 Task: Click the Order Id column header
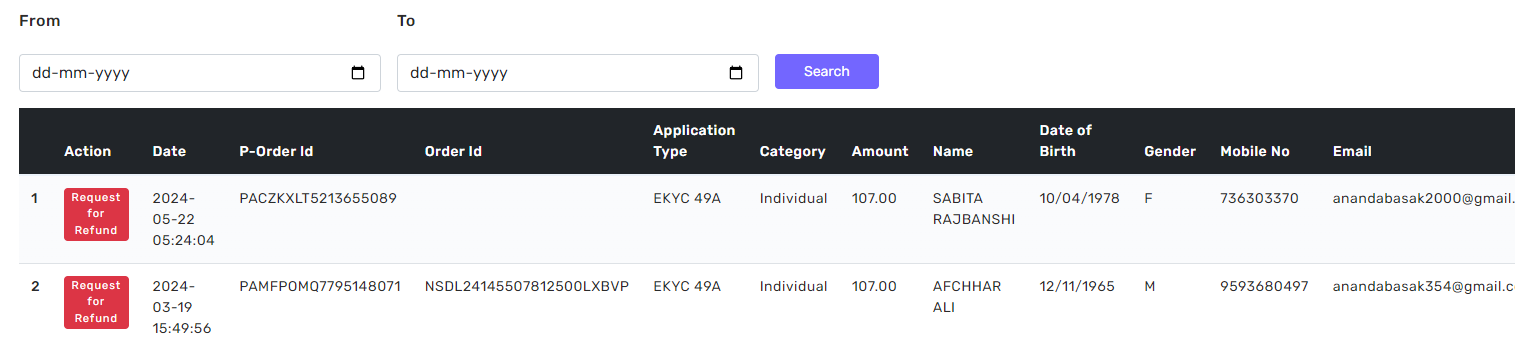[x=453, y=151]
